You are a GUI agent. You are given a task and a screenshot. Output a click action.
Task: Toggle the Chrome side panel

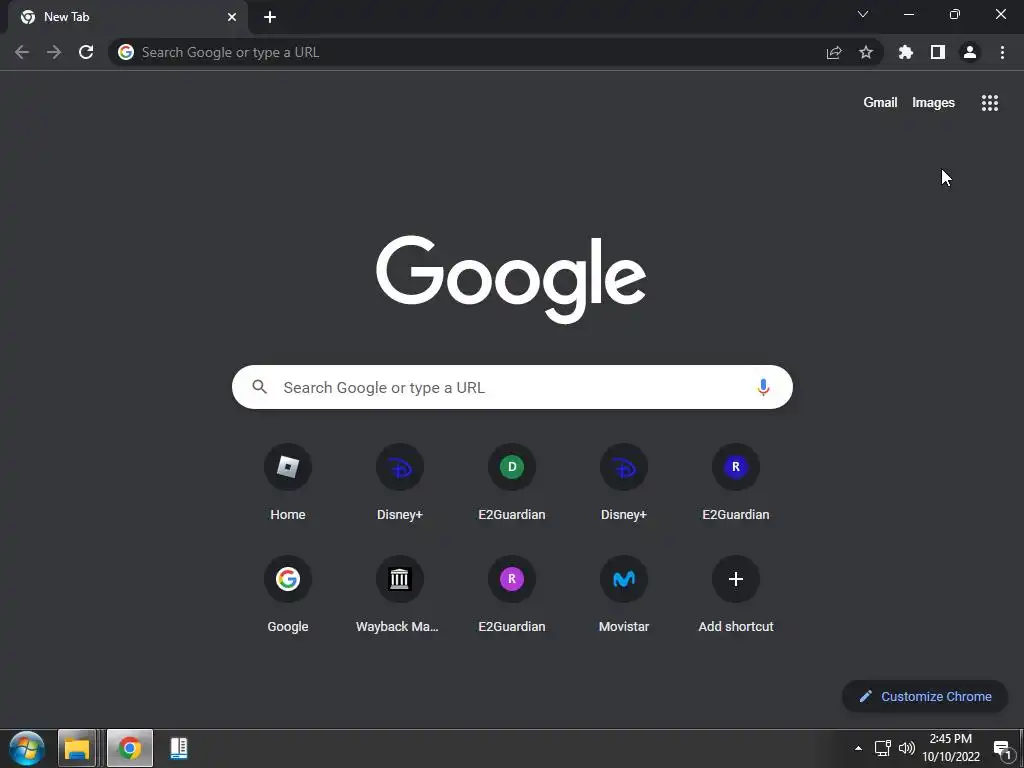point(938,52)
